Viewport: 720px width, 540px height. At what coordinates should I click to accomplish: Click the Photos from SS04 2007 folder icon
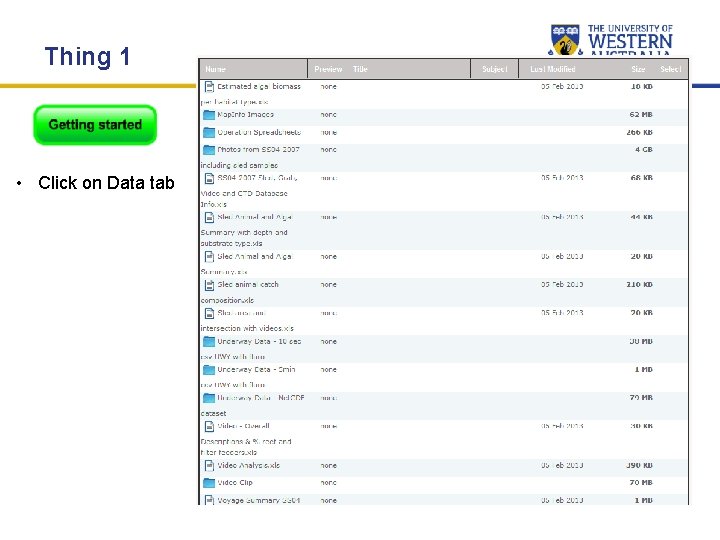coord(209,150)
